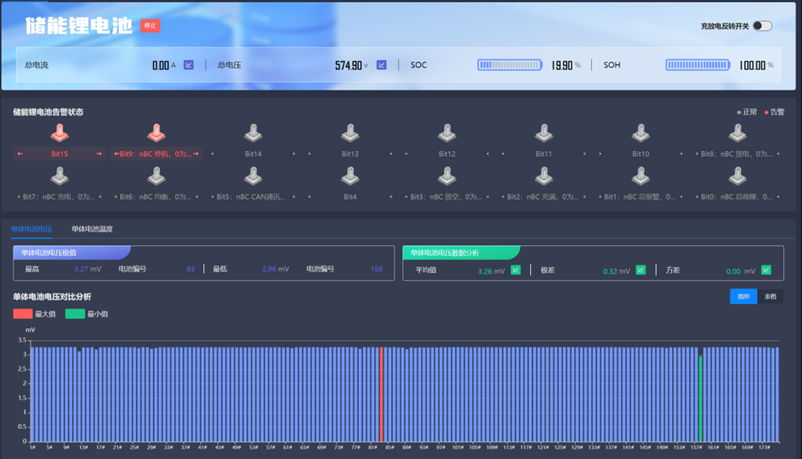Click the Bit15 label text

point(59,154)
